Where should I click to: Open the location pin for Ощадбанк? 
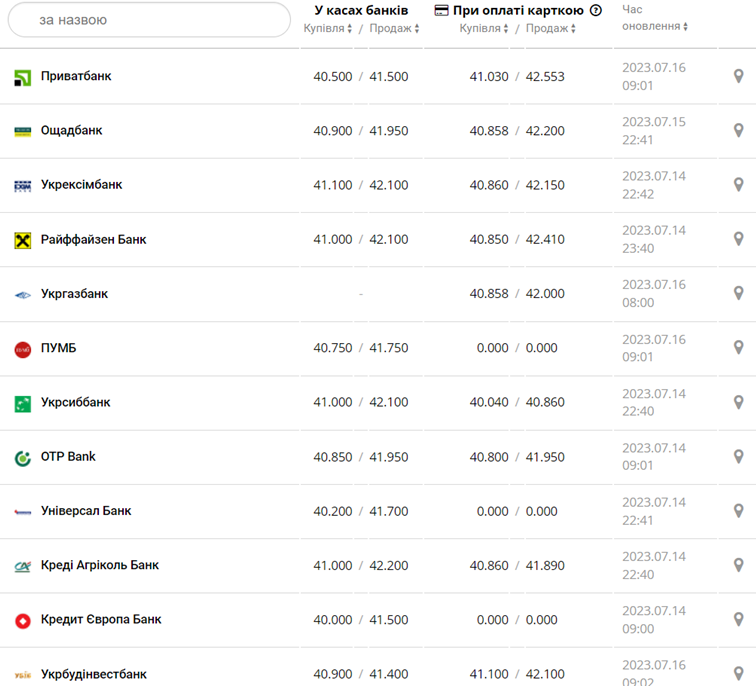(x=738, y=131)
